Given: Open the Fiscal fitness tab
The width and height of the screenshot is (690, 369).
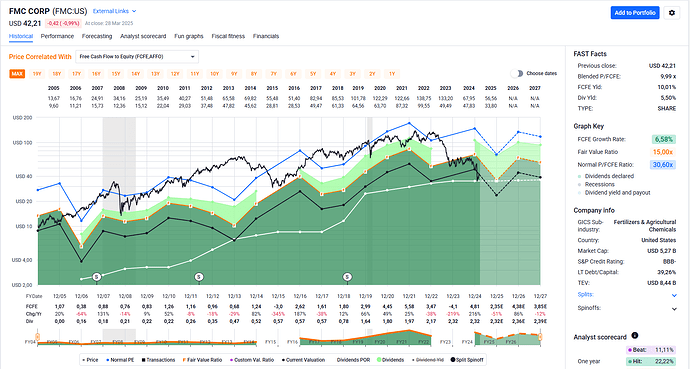Looking at the screenshot, I should tap(228, 36).
